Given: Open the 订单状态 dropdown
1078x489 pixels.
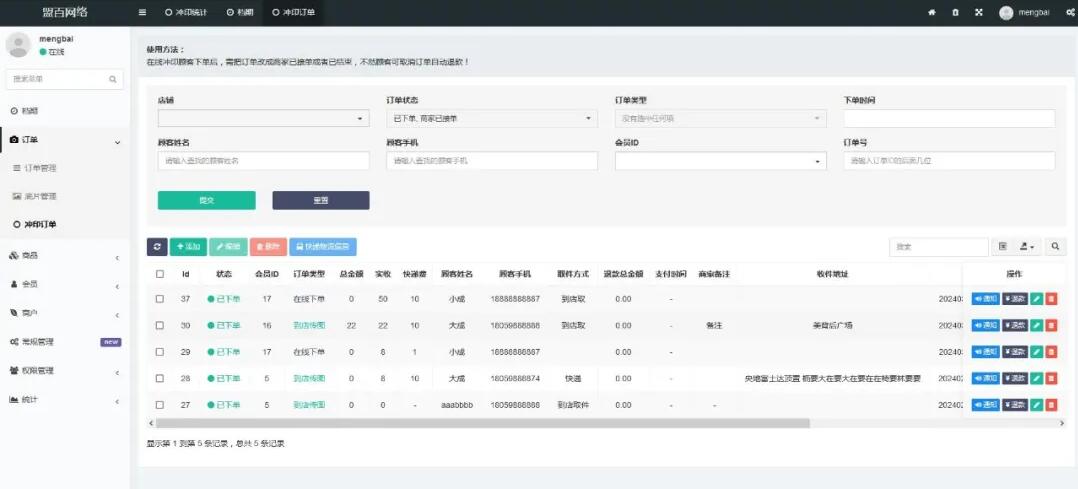Looking at the screenshot, I should (x=492, y=118).
